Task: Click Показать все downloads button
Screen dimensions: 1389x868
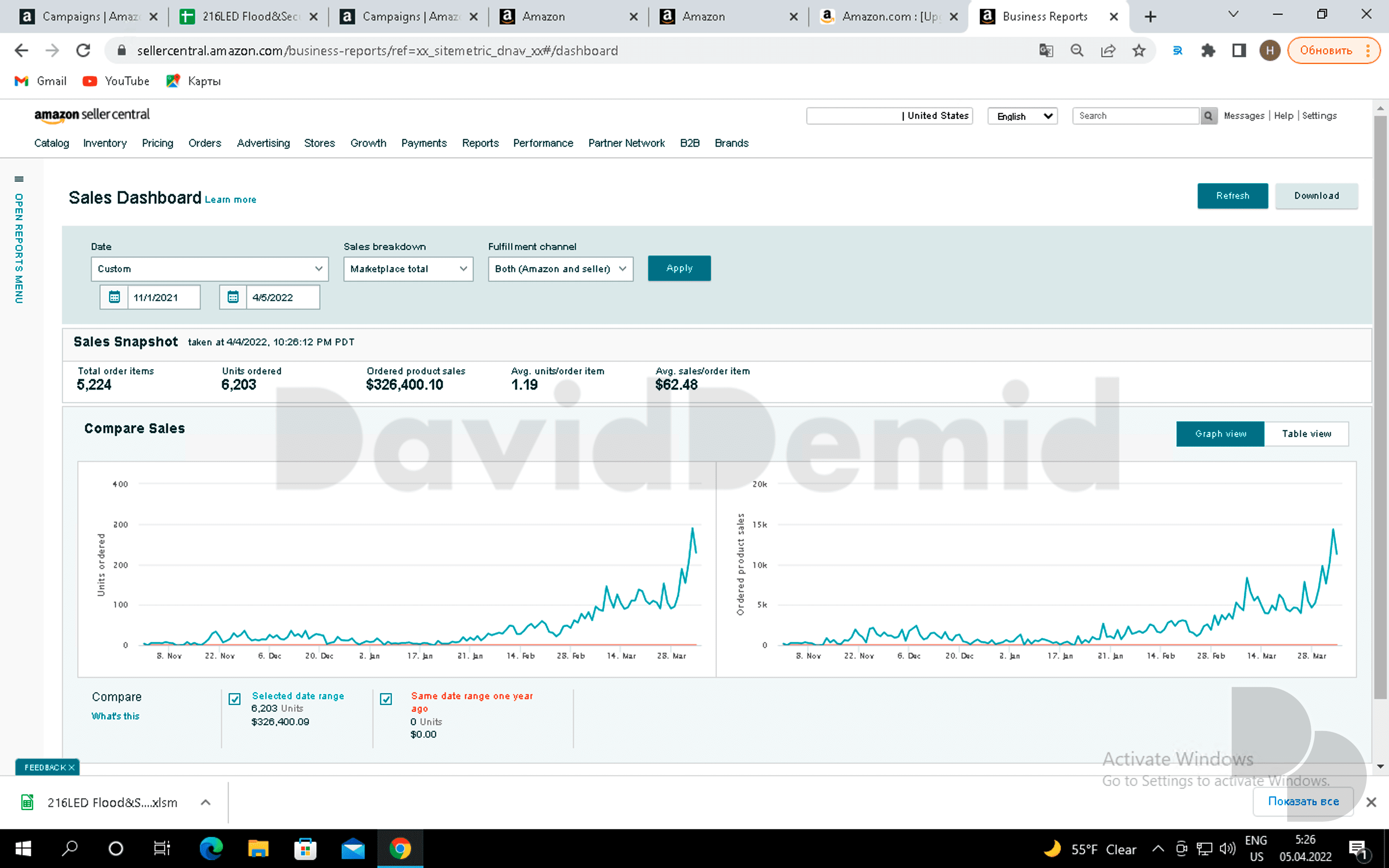Action: (1303, 801)
